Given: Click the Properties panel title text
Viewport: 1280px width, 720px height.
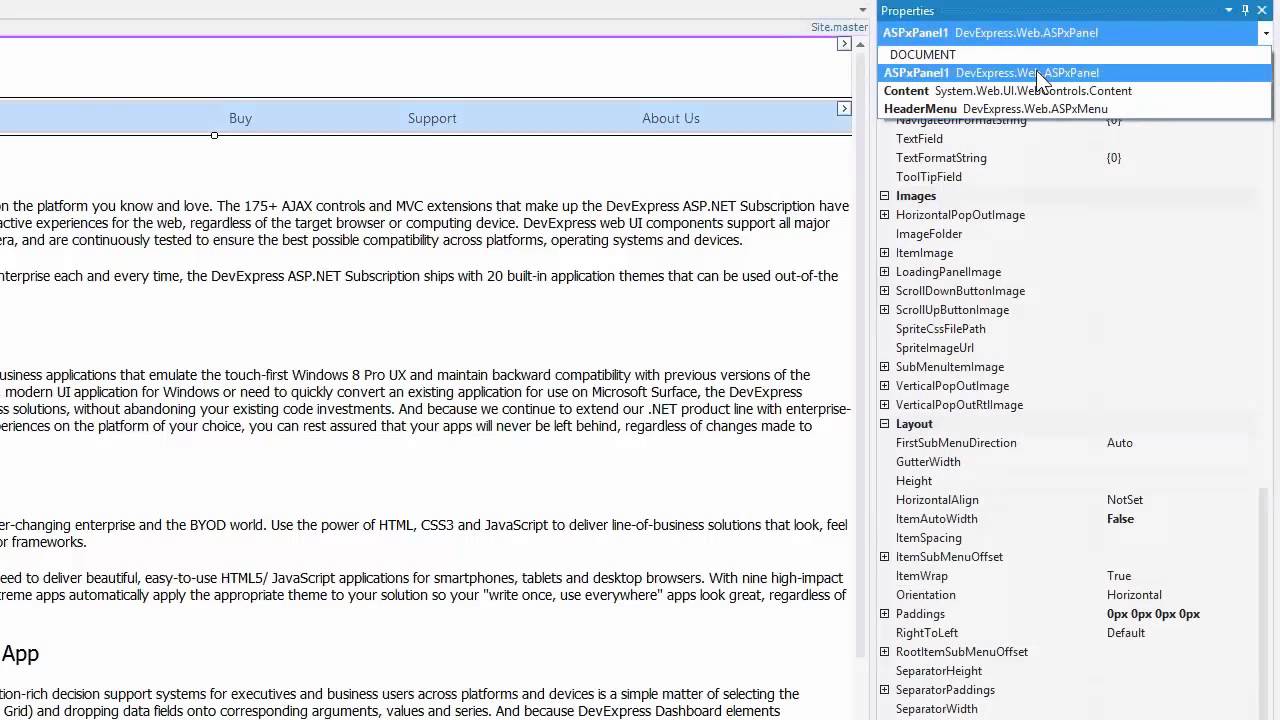Looking at the screenshot, I should click(907, 11).
